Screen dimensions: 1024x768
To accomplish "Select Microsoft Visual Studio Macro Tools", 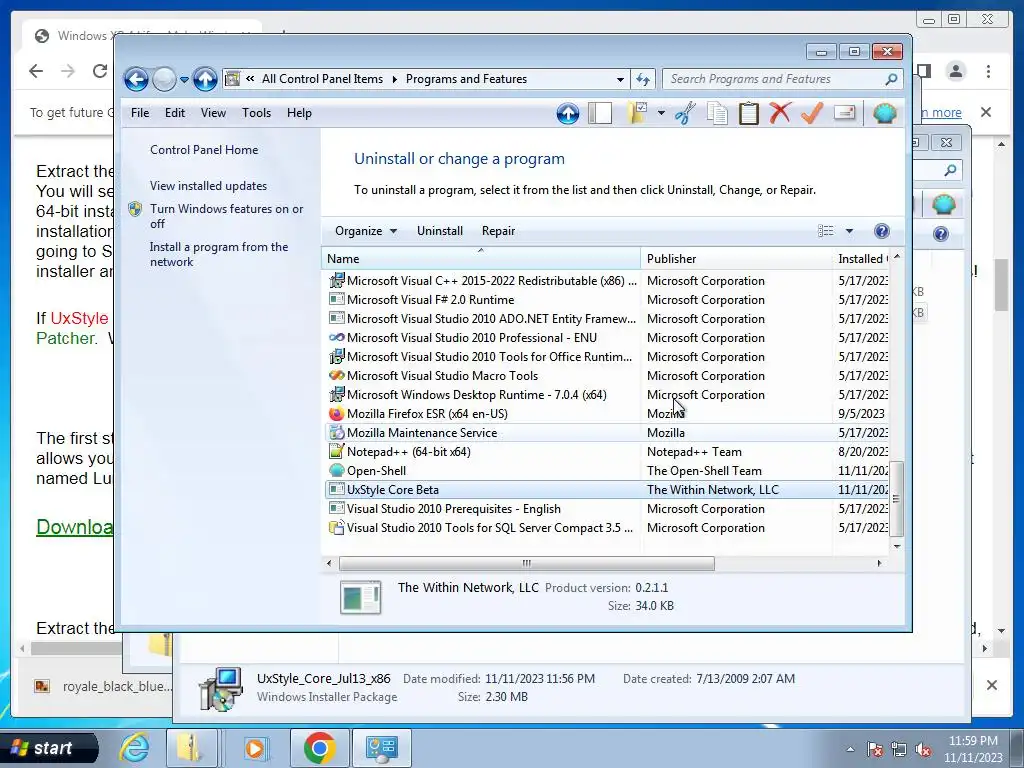I will (x=607, y=376).
